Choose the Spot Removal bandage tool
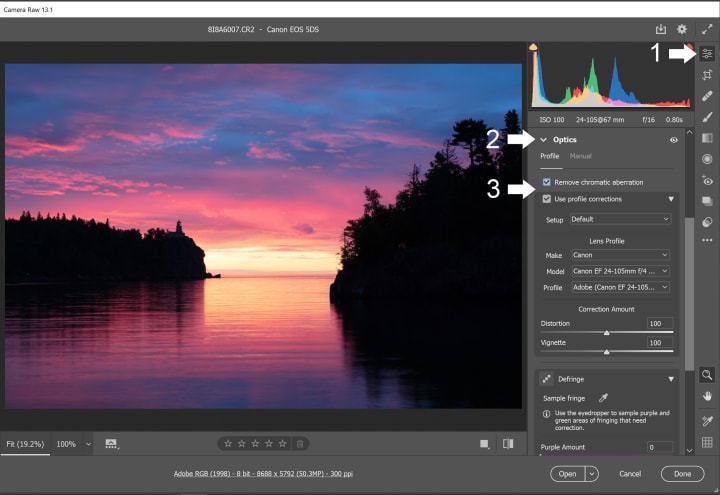The image size is (720, 495). pos(707,96)
